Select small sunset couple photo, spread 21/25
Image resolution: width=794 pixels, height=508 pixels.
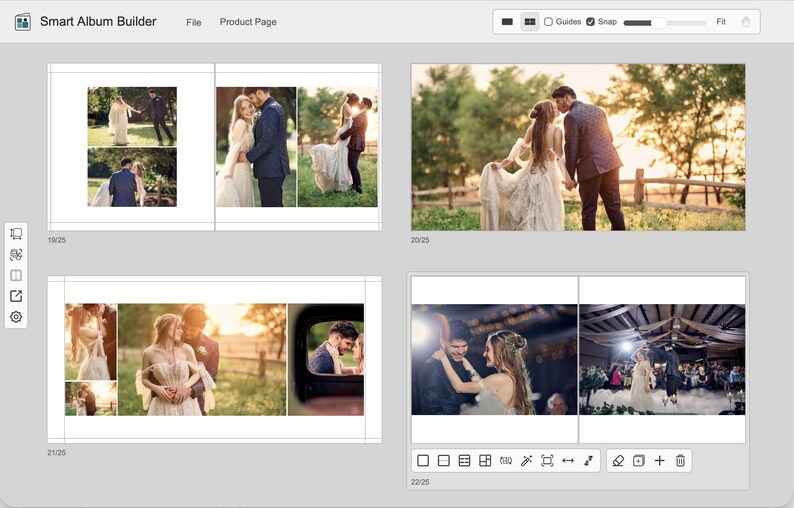click(91, 399)
